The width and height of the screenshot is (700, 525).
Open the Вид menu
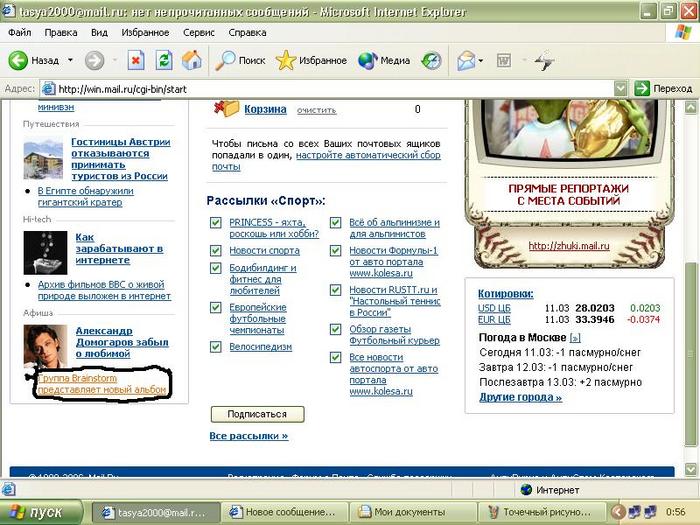(x=99, y=33)
